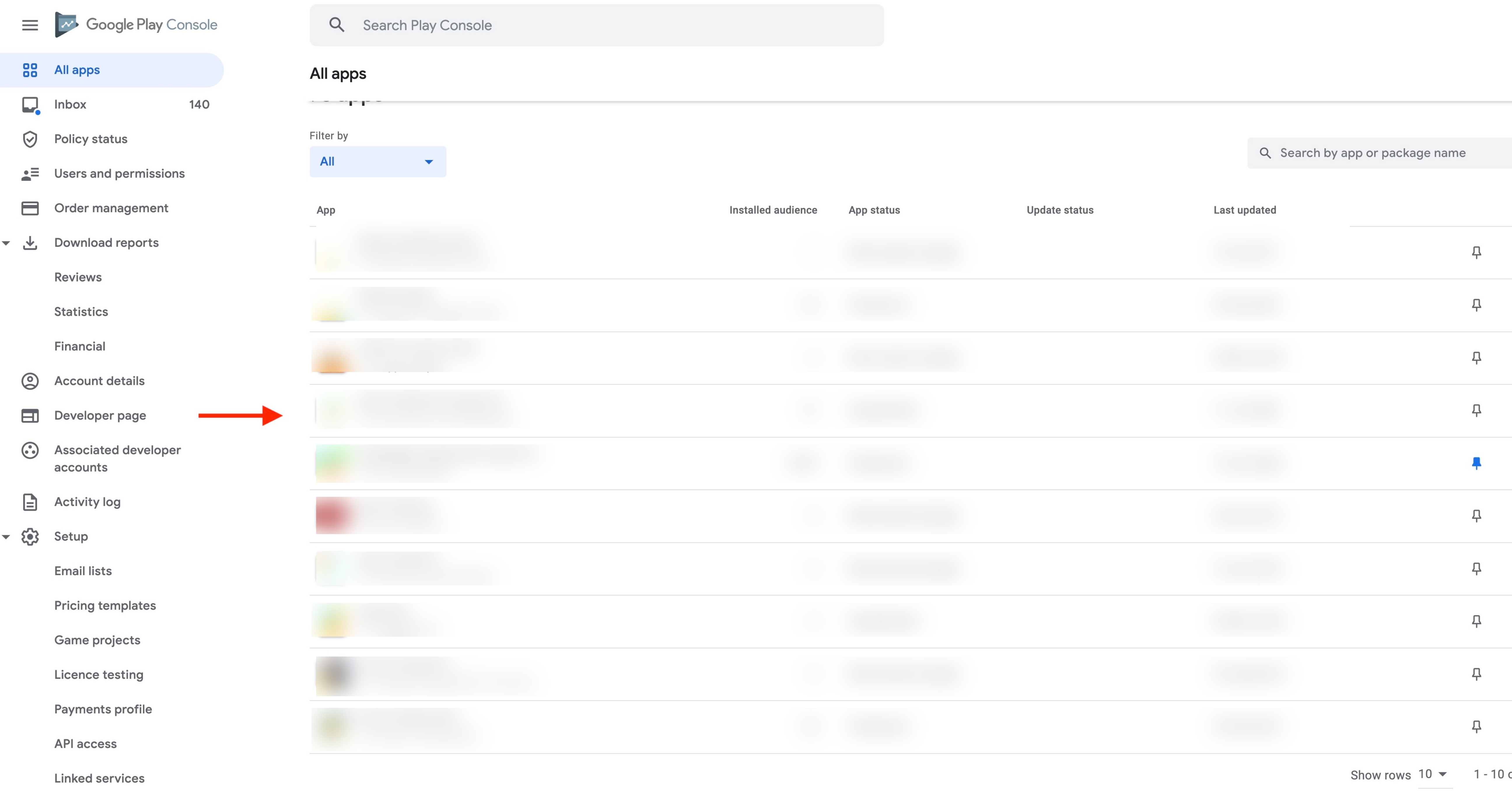Pin the app in the seventh row
This screenshot has height=793, width=1512.
tap(1476, 568)
